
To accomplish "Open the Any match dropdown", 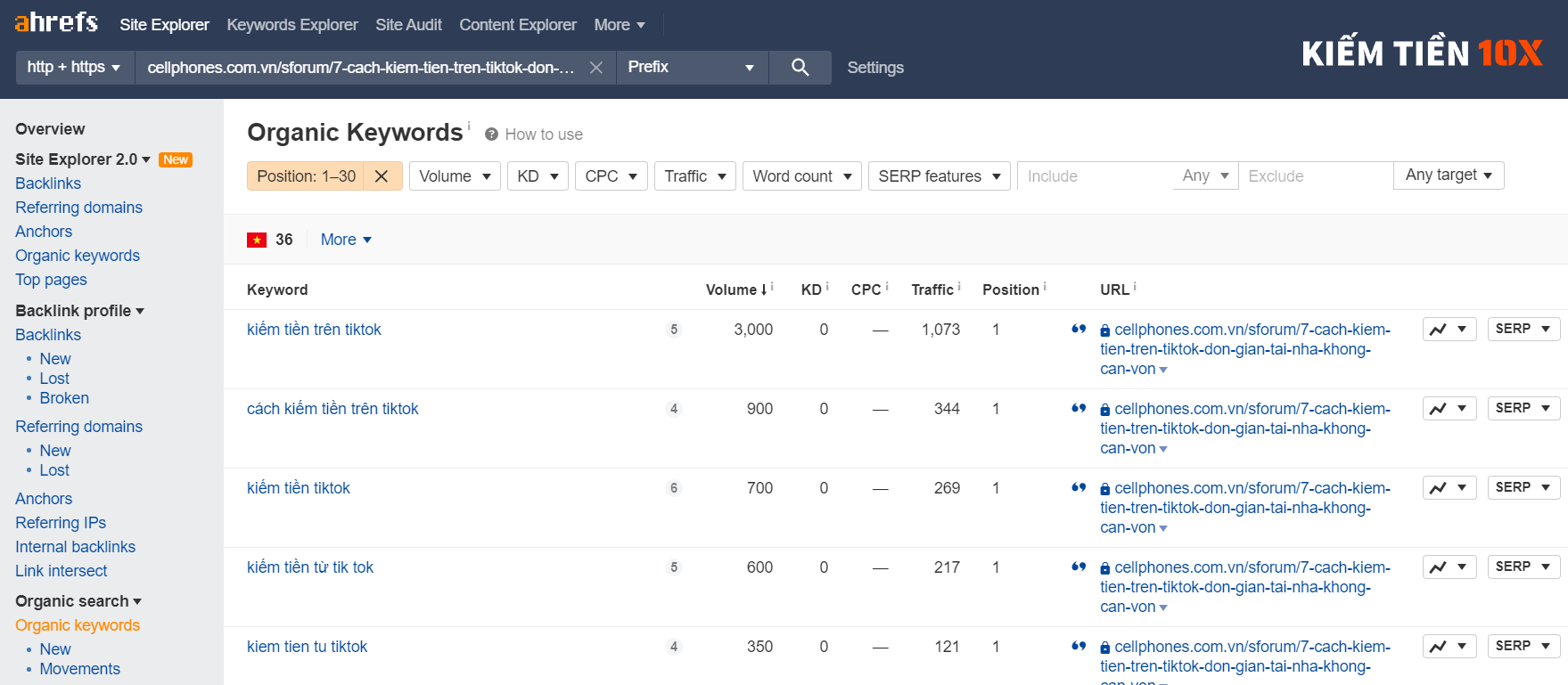I will (1205, 176).
